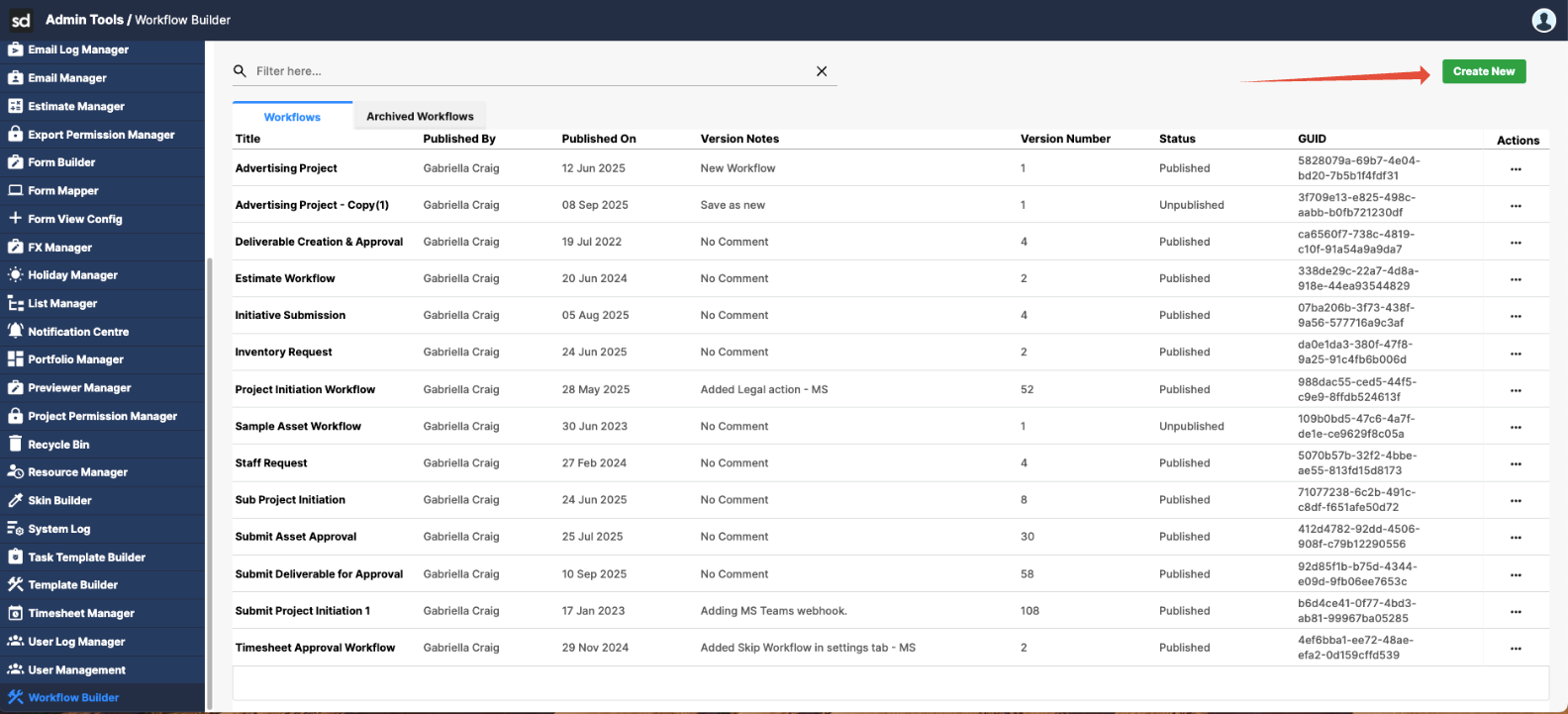Open actions menu for Submit Asset Approval
This screenshot has height=714, width=1568.
point(1516,537)
